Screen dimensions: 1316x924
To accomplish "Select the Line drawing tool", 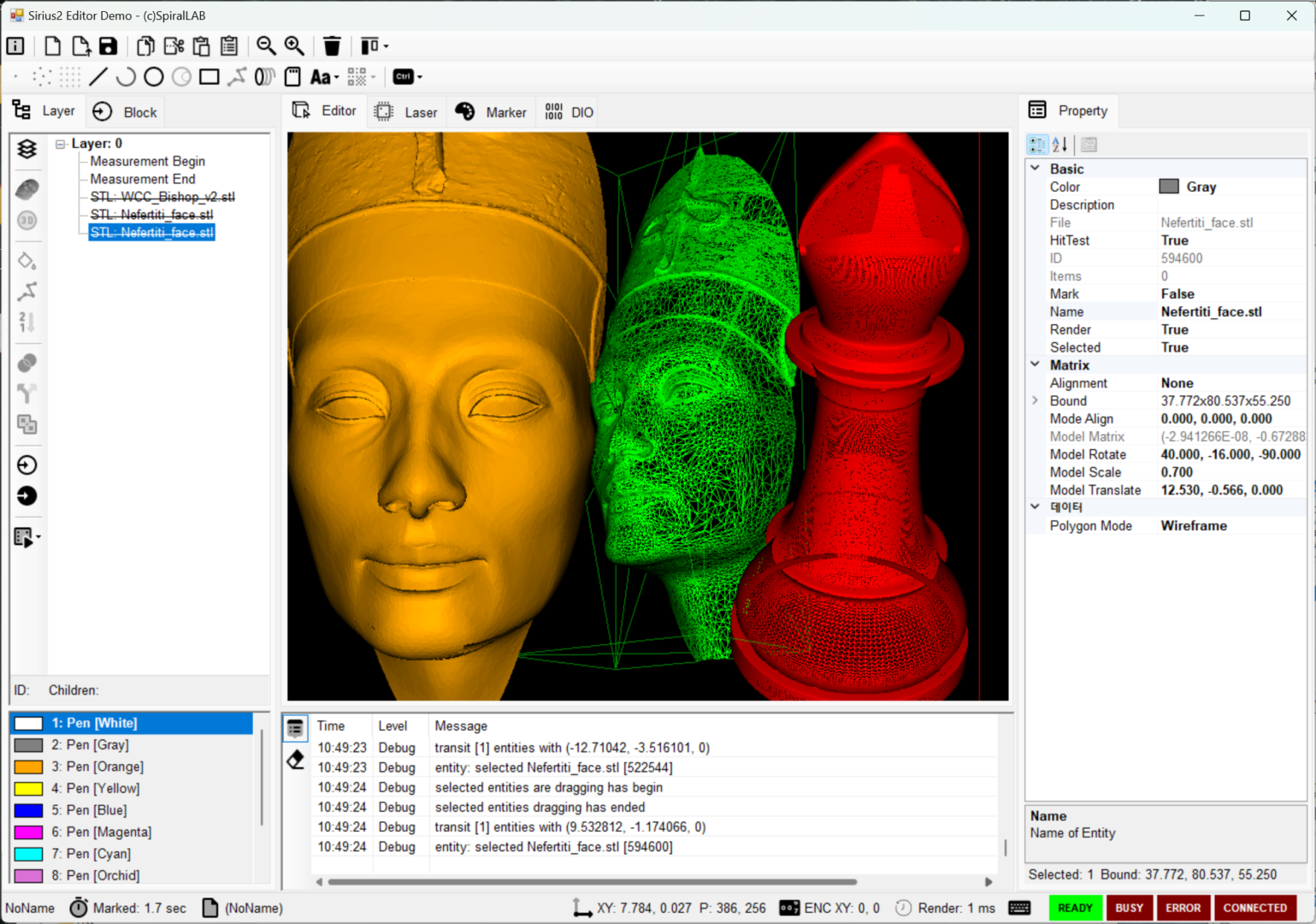I will 98,77.
